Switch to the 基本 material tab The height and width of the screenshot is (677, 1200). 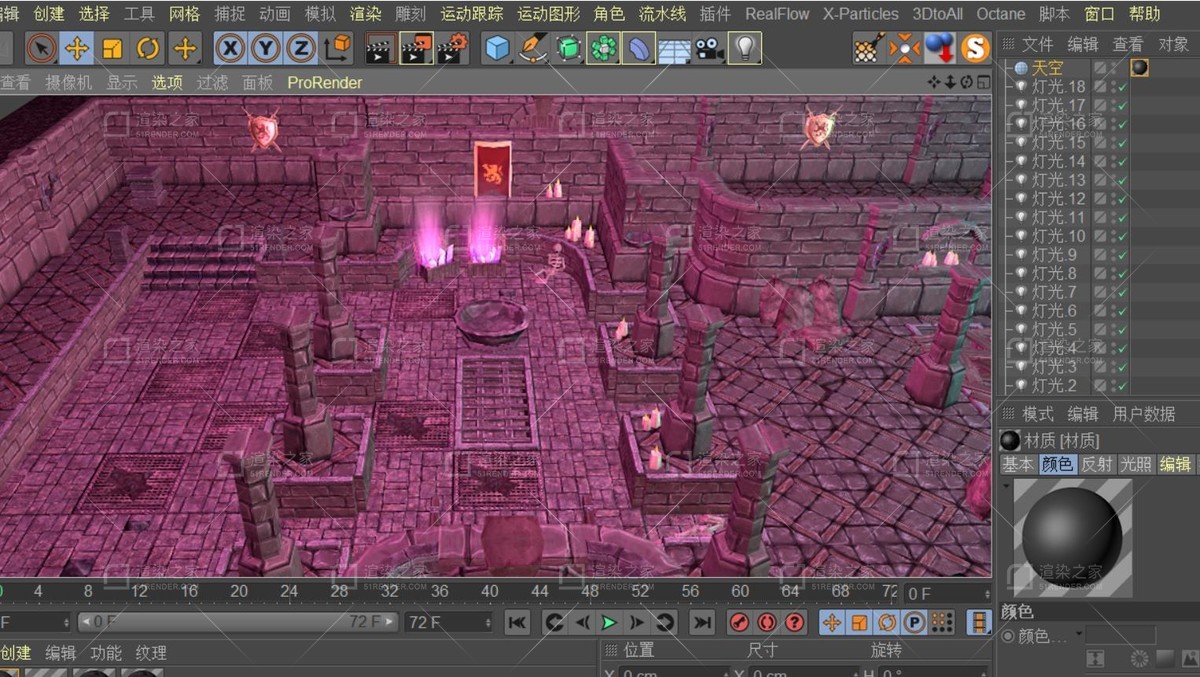[x=1018, y=464]
